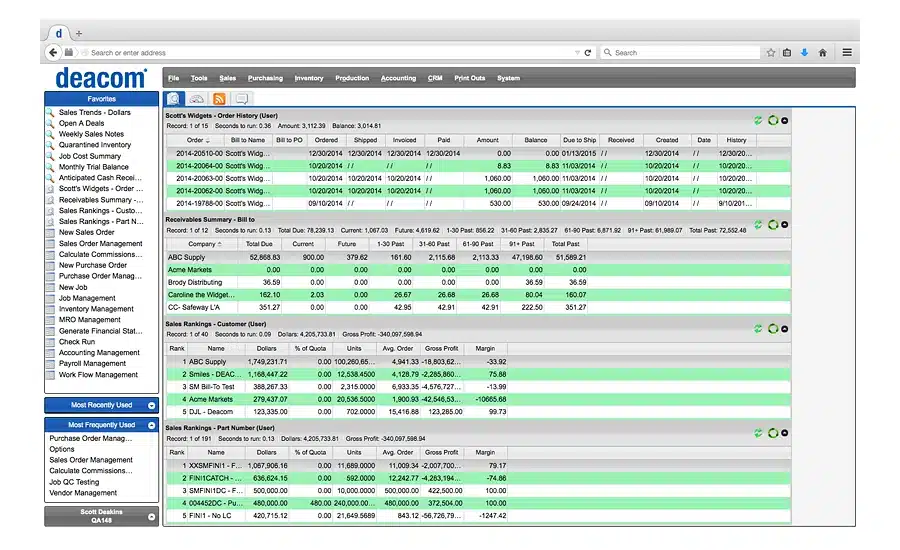Open the browser hamburger menu

click(847, 53)
